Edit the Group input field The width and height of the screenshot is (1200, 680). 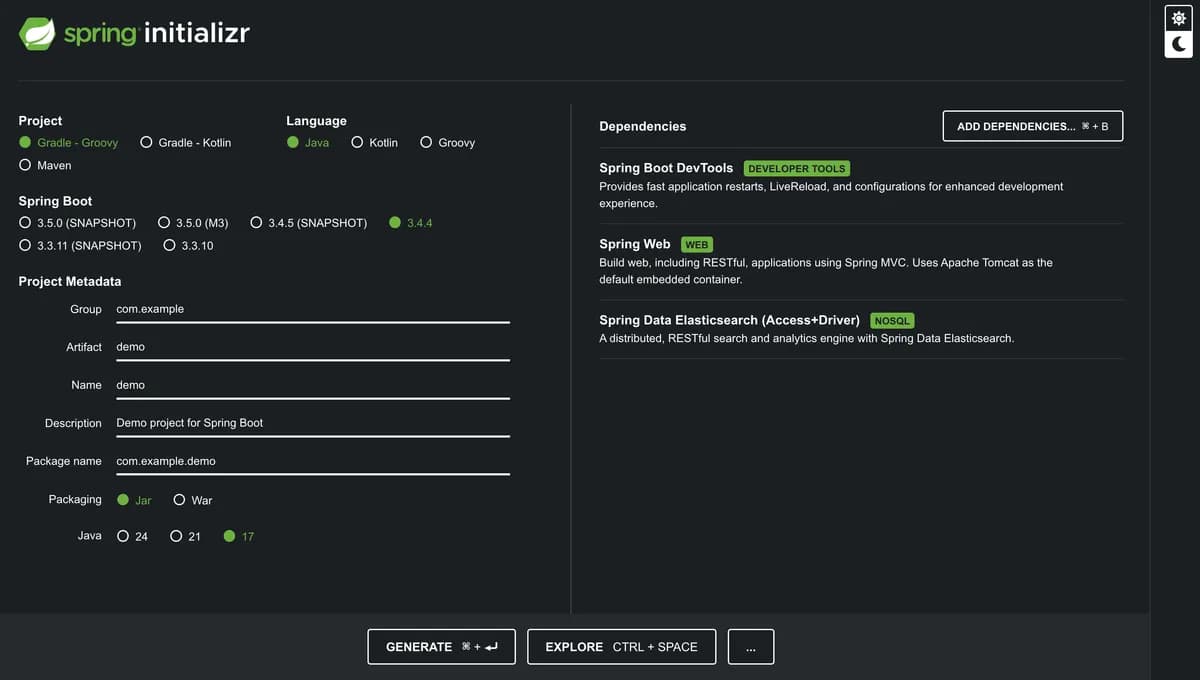pos(313,310)
